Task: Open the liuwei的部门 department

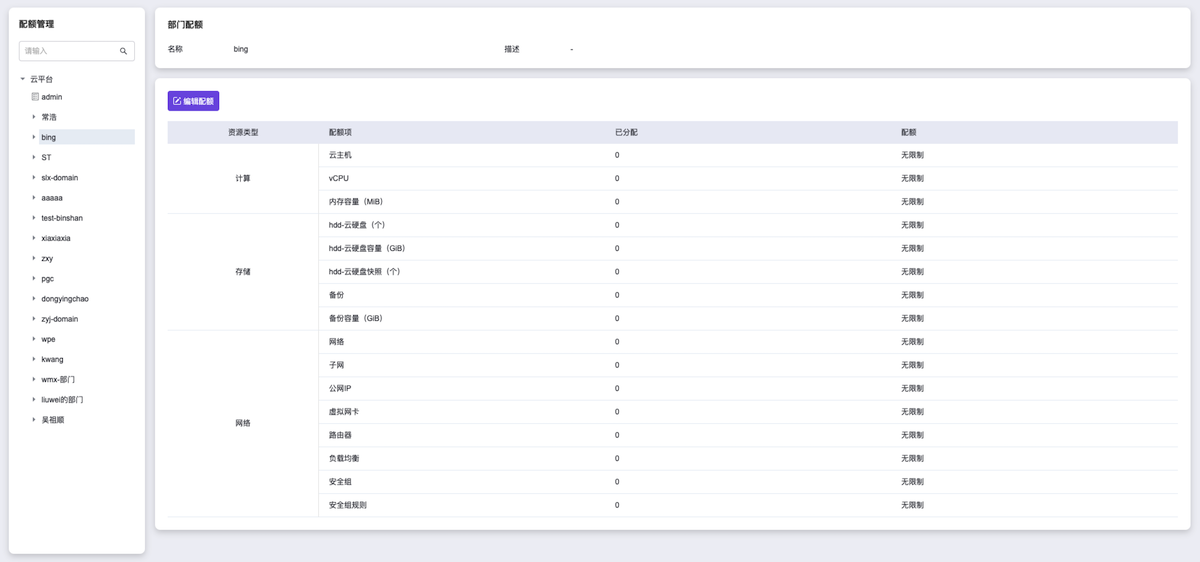Action: tap(62, 400)
